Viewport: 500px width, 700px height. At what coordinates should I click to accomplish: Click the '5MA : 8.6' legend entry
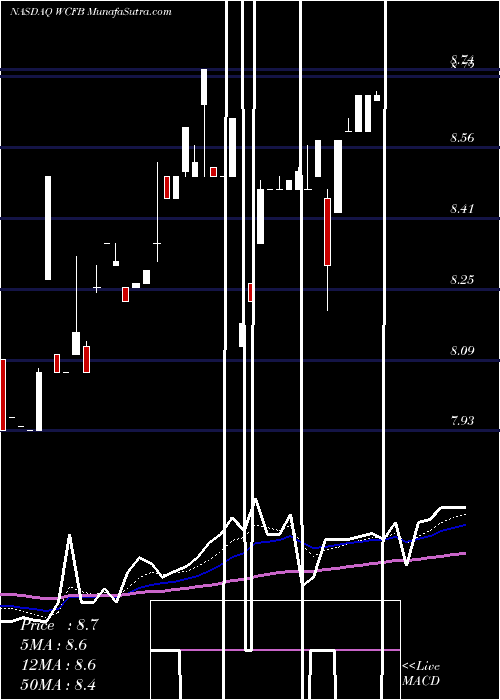pos(54,645)
